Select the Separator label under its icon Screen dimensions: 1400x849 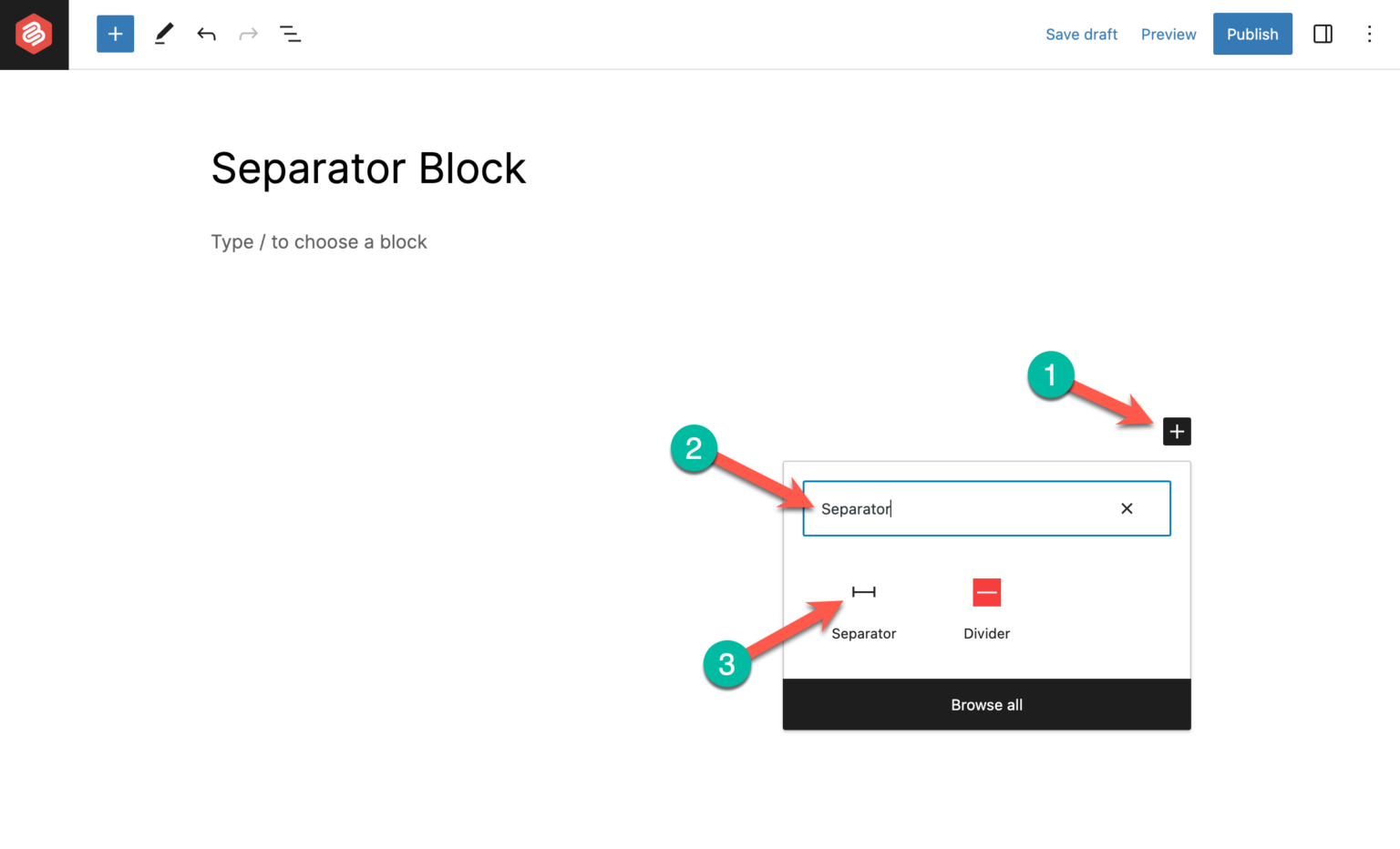(x=863, y=633)
